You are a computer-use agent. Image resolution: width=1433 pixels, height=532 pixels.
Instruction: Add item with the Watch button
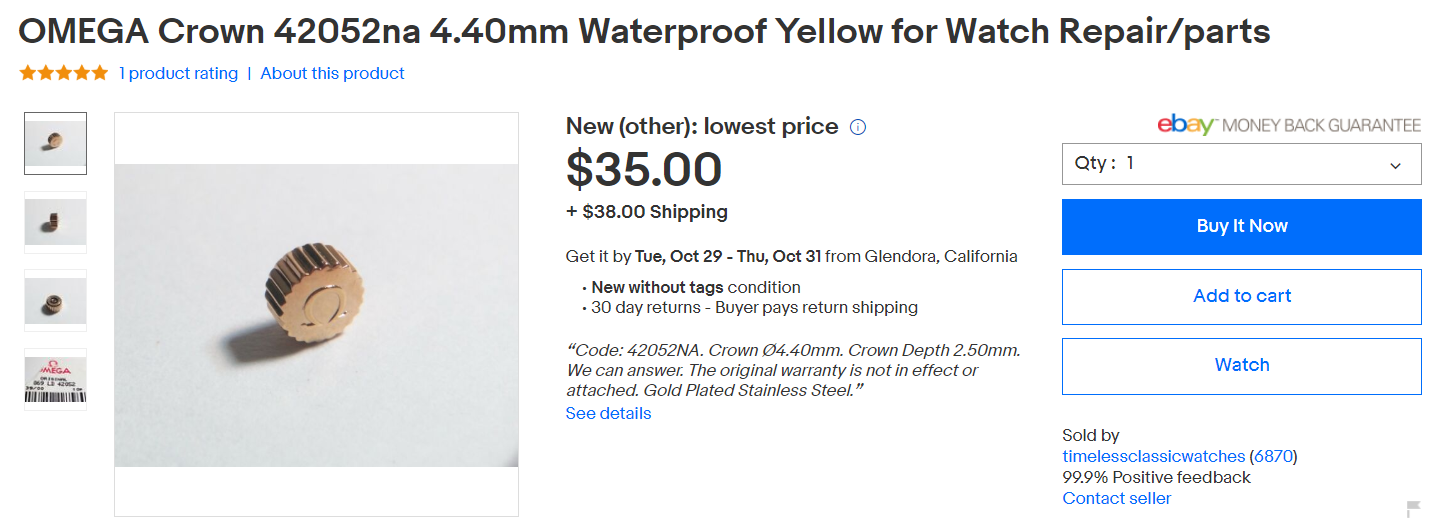point(1241,365)
